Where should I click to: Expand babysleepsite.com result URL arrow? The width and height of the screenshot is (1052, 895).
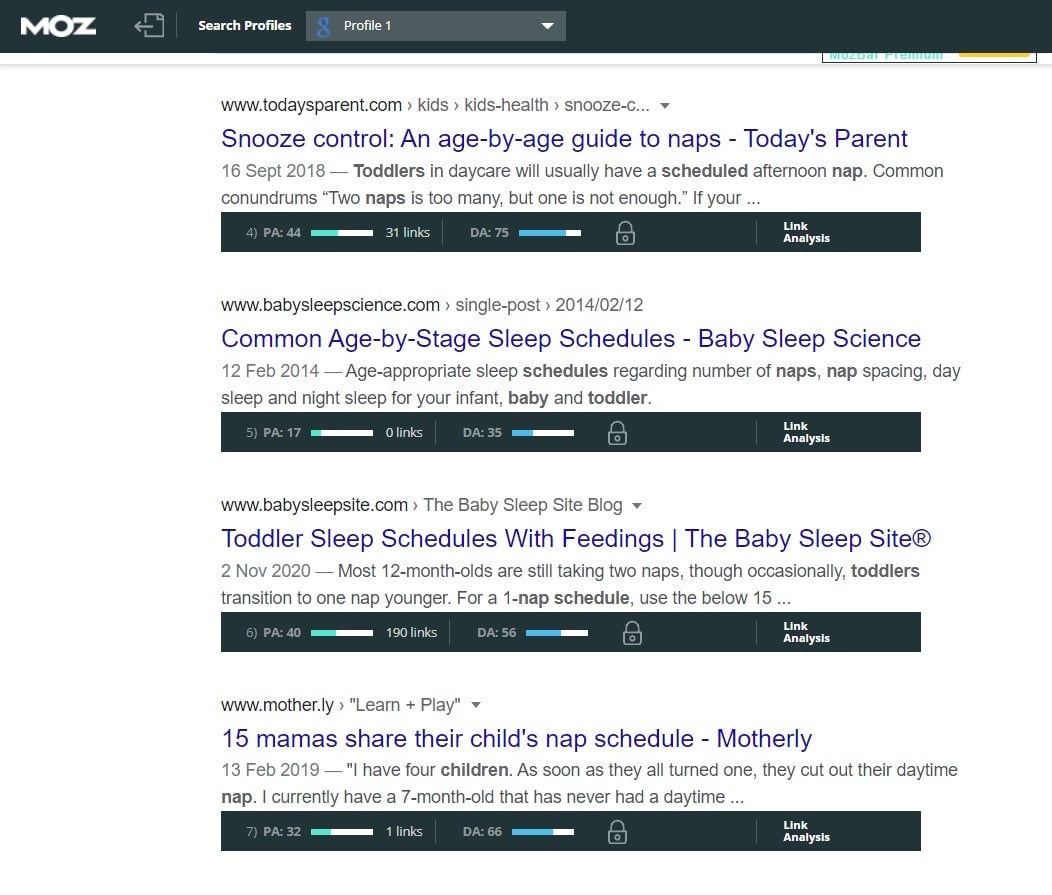click(x=637, y=505)
